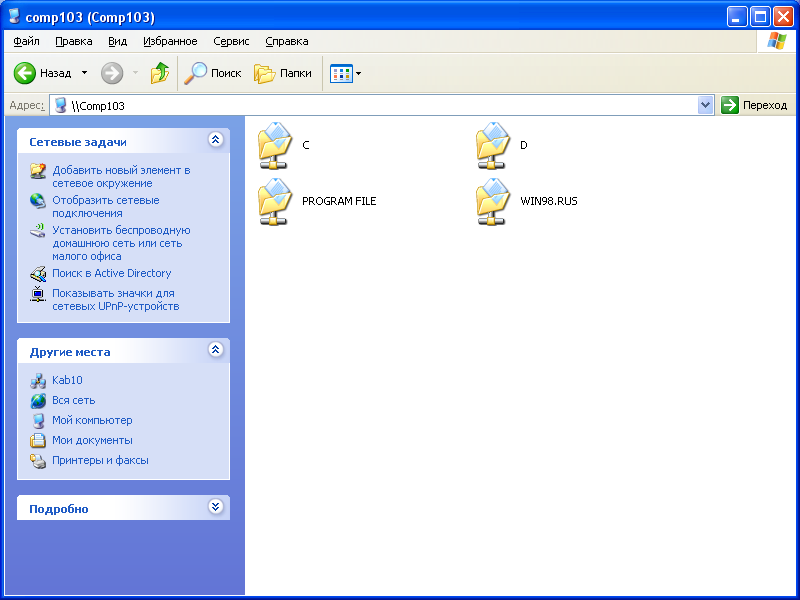Select the C shared folder icon
800x600 pixels.
tap(275, 145)
